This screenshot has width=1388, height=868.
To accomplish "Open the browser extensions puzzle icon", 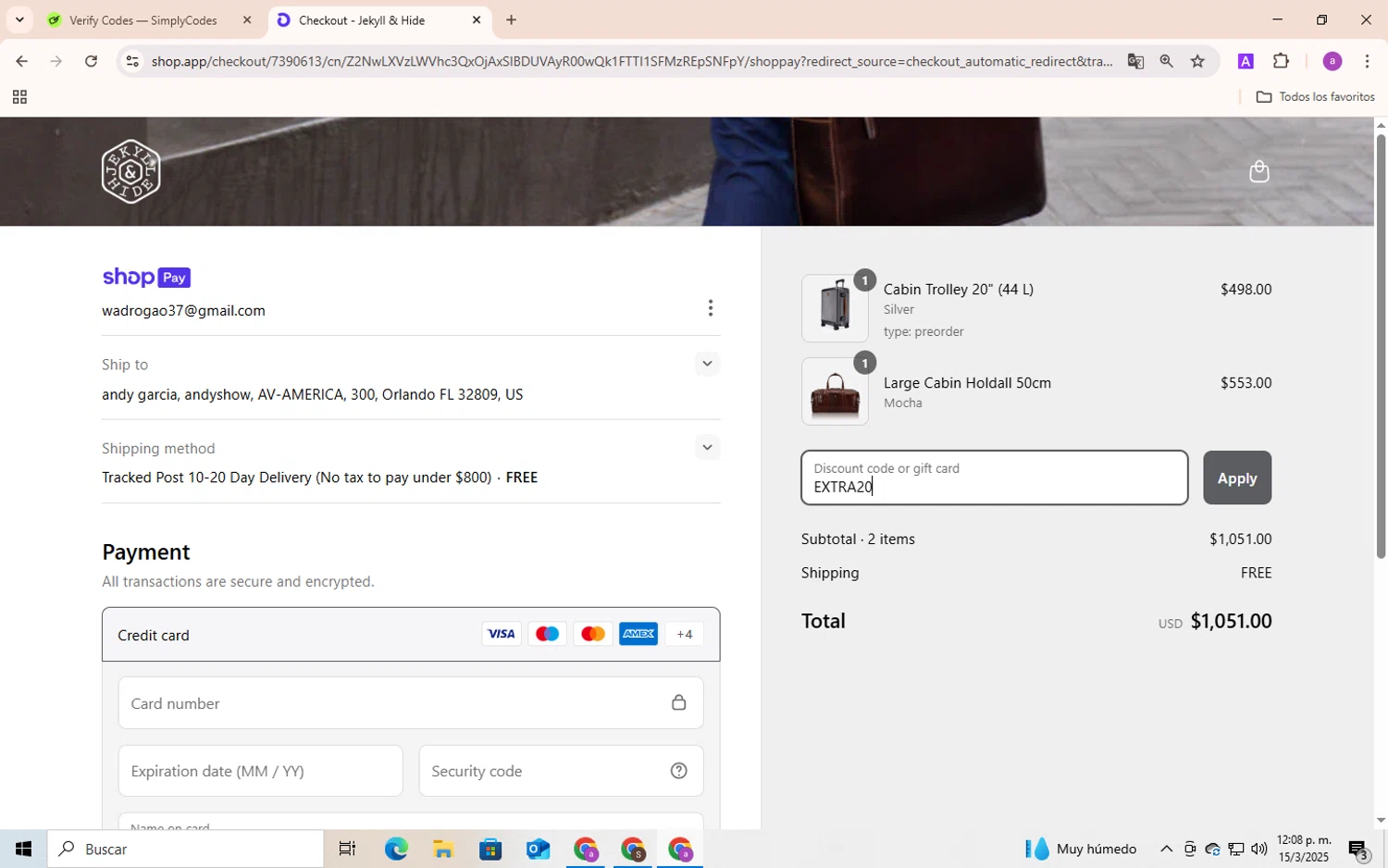I will coord(1281,61).
